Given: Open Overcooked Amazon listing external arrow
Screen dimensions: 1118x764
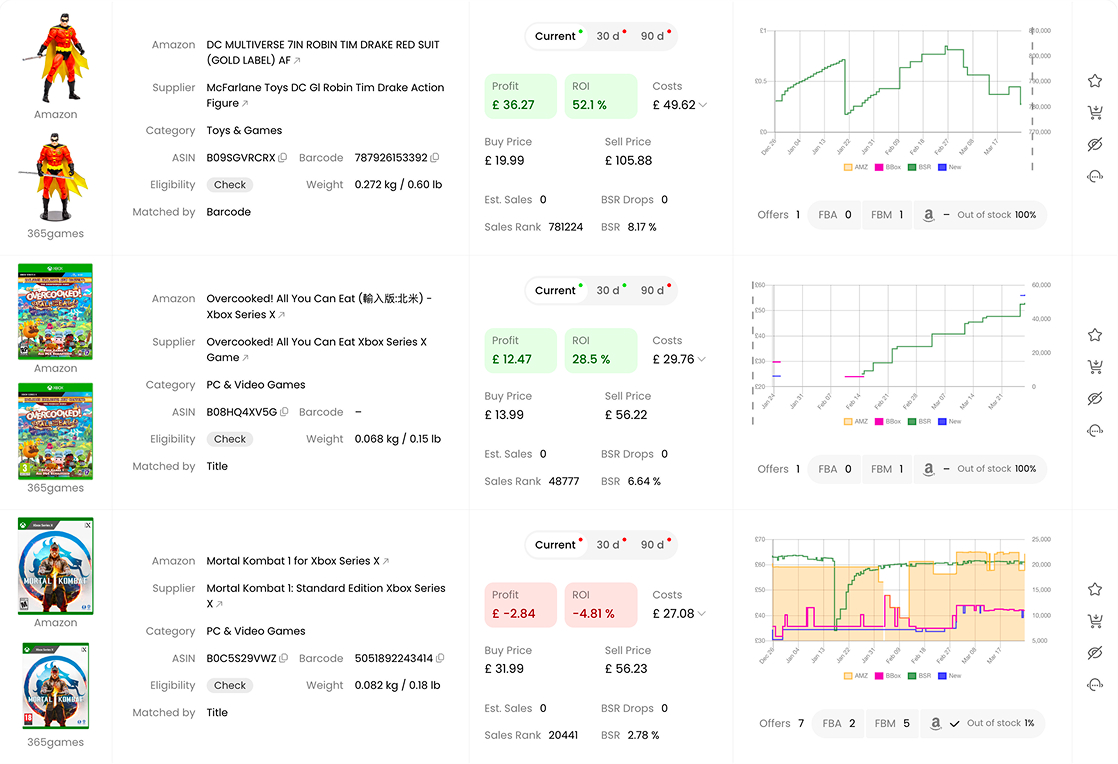Looking at the screenshot, I should (282, 315).
